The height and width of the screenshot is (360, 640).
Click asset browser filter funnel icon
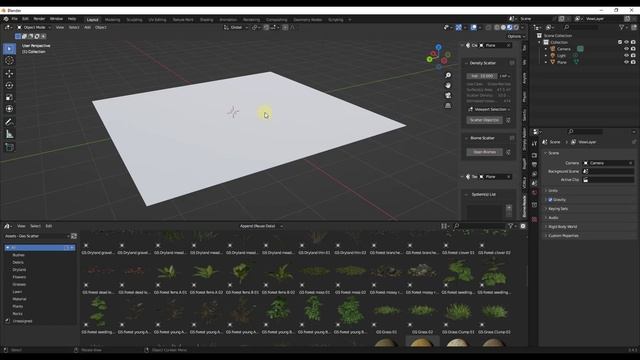tap(511, 226)
